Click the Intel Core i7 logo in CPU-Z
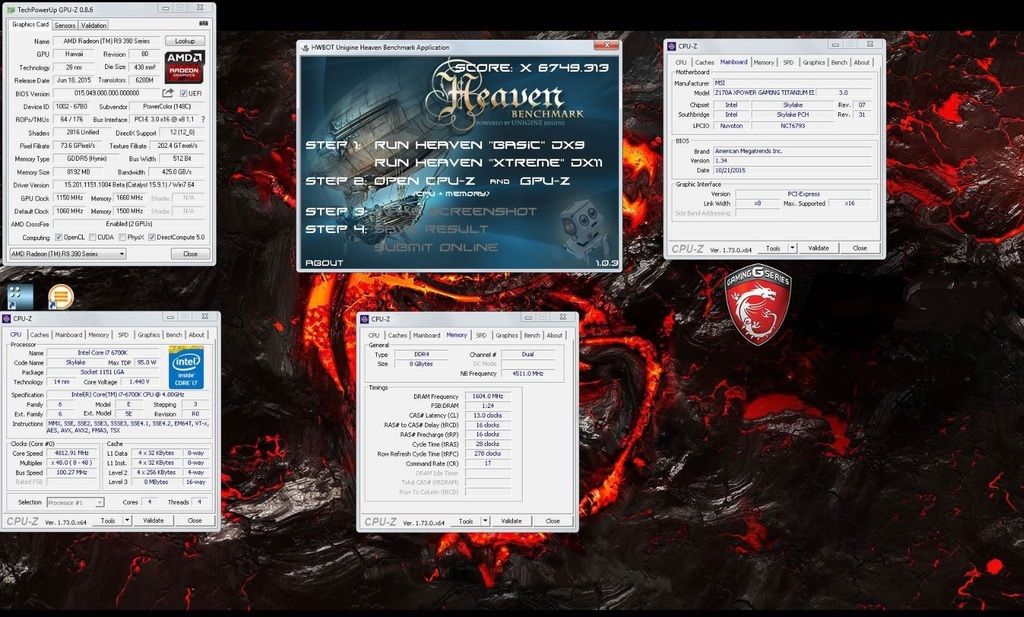This screenshot has height=617, width=1024. (186, 368)
